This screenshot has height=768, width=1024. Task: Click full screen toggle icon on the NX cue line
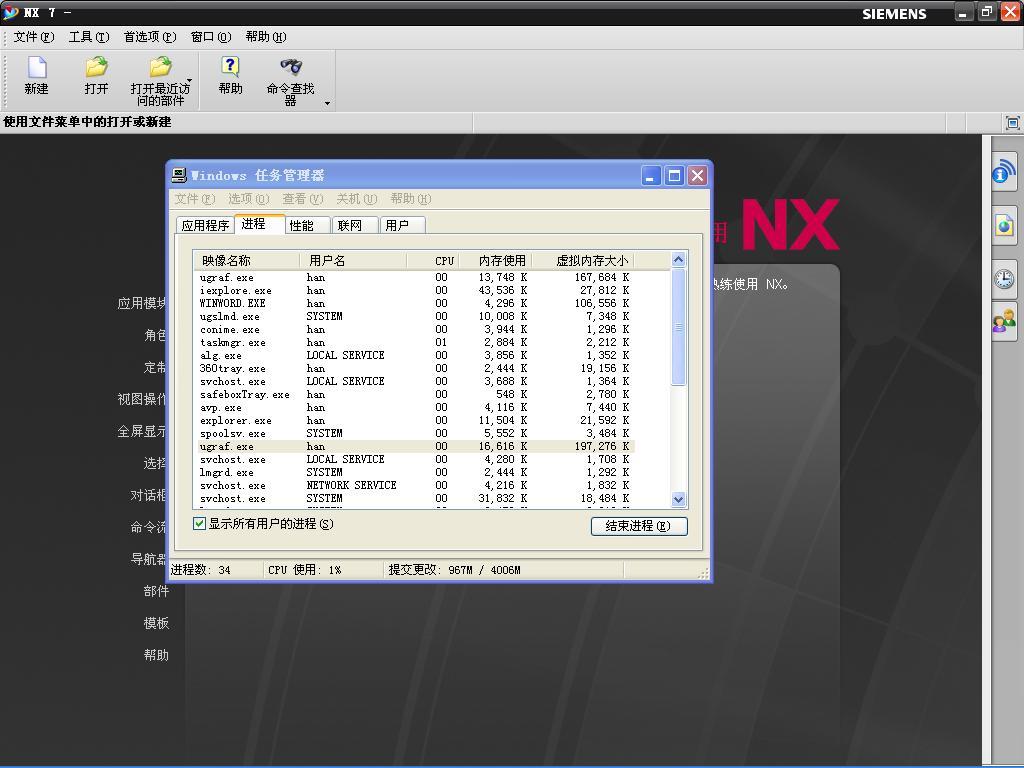(1012, 123)
